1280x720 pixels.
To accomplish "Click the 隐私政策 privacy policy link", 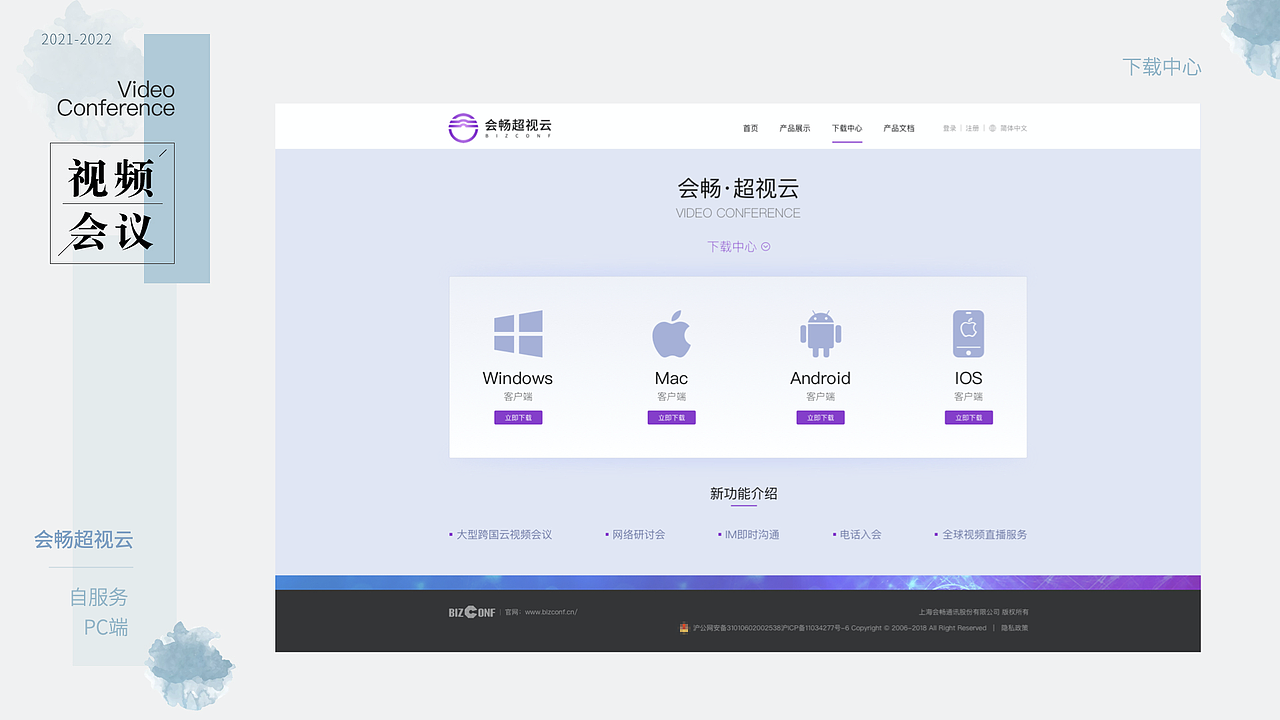I will click(x=1014, y=628).
